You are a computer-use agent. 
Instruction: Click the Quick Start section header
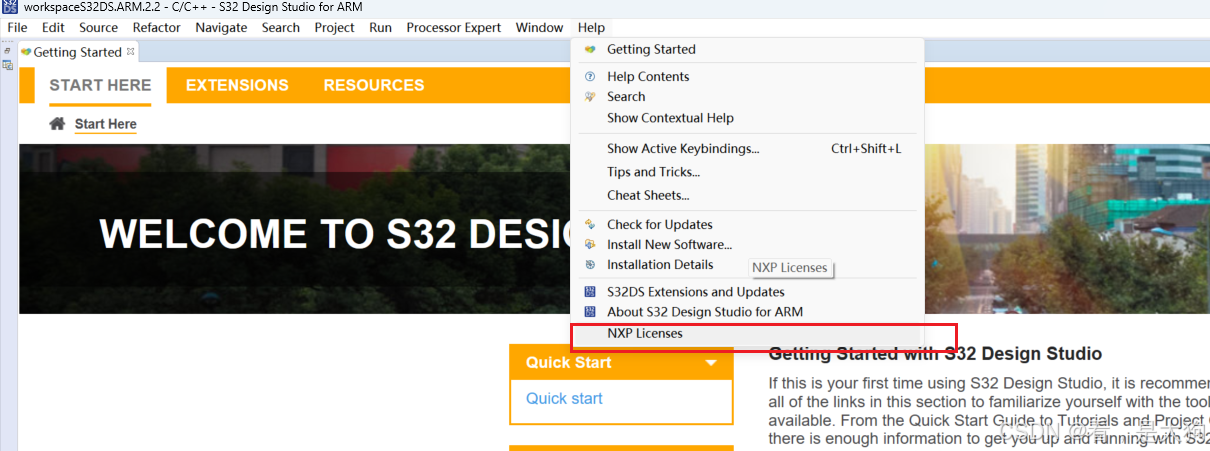(621, 362)
